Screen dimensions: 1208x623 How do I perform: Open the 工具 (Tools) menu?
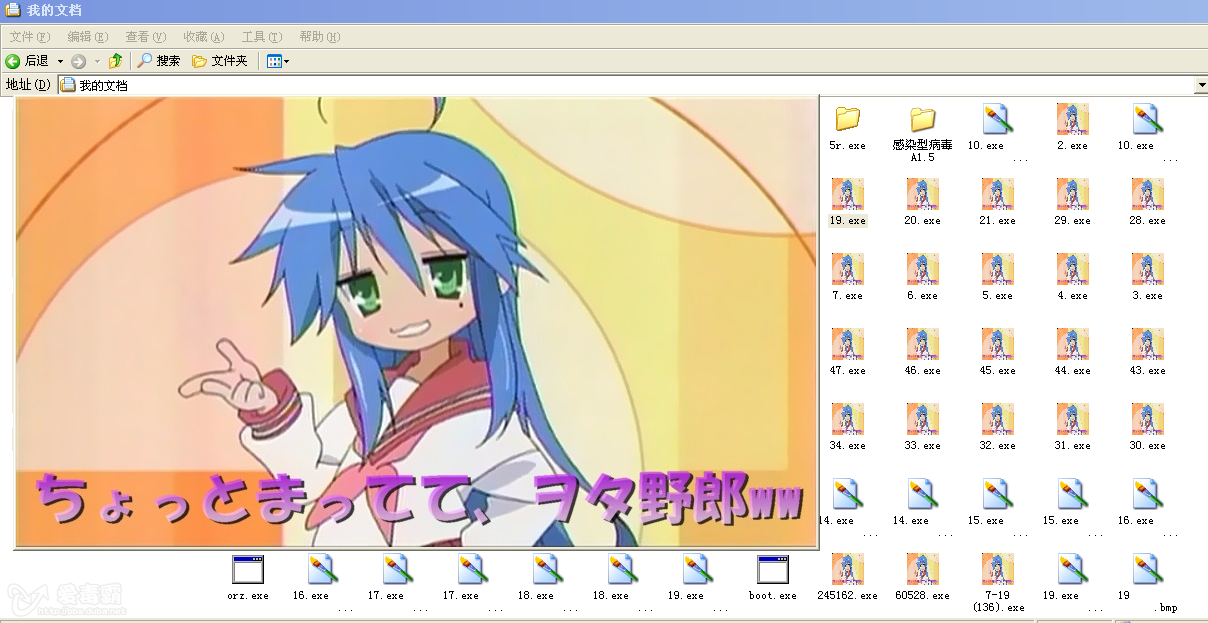[x=261, y=37]
